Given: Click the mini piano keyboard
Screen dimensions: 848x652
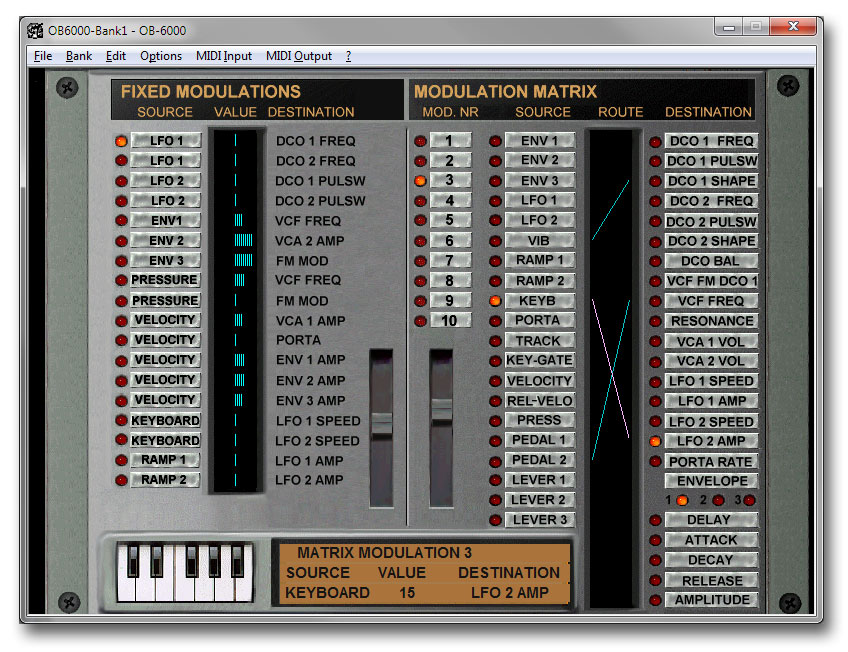Looking at the screenshot, I should (x=184, y=572).
